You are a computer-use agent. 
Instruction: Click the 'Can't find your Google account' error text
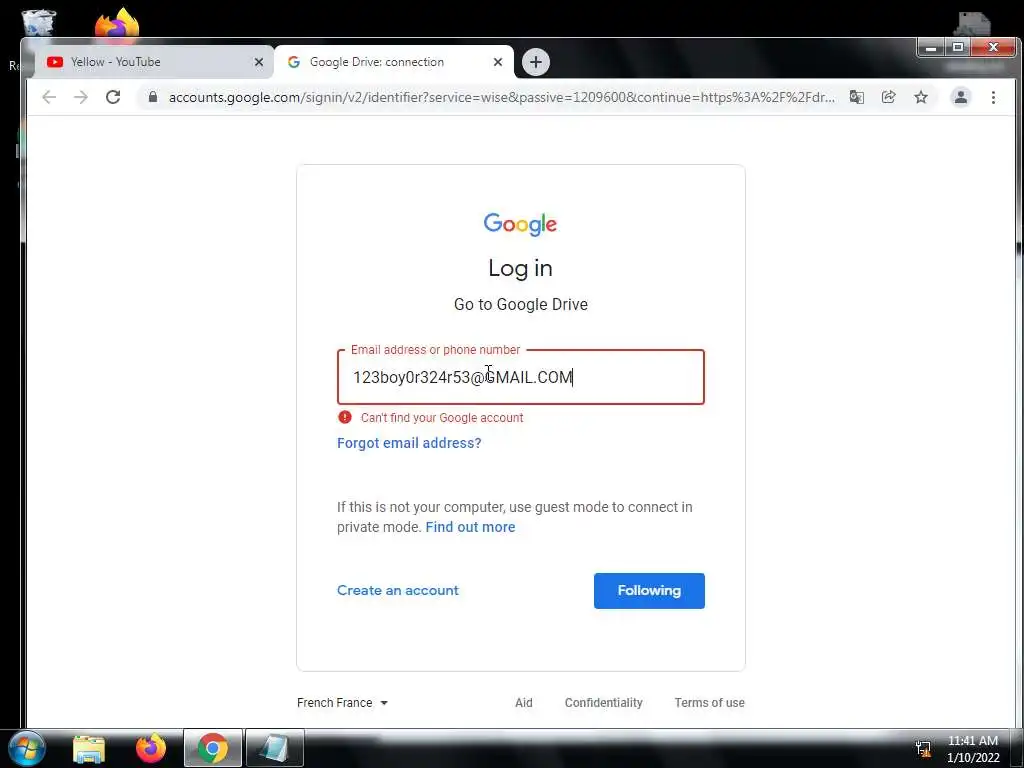pos(442,418)
